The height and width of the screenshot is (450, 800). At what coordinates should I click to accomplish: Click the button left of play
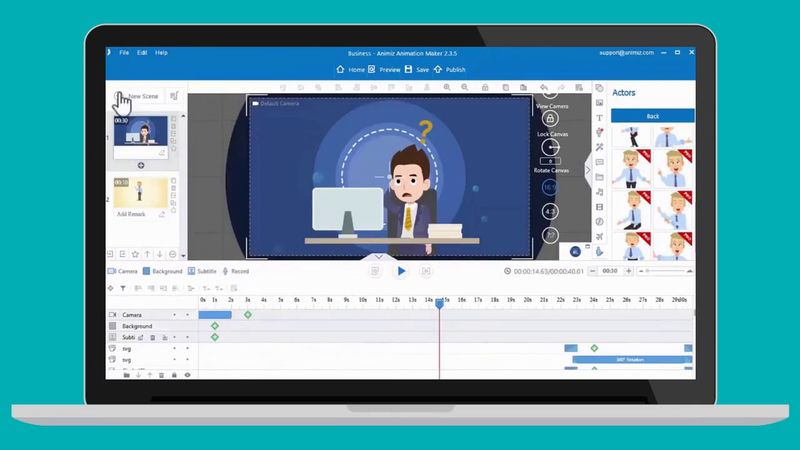coord(375,271)
